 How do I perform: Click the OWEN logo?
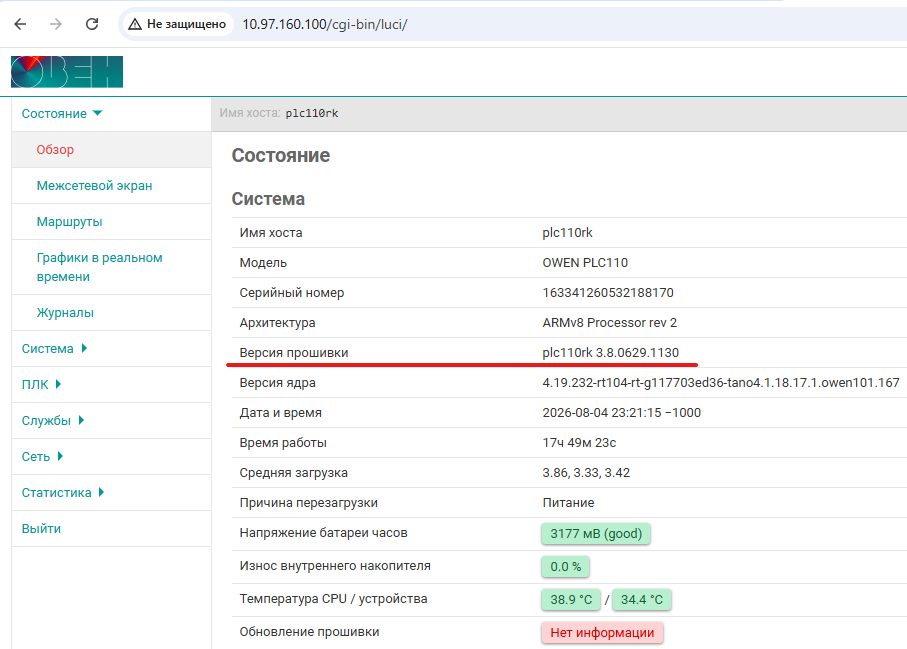(x=67, y=72)
